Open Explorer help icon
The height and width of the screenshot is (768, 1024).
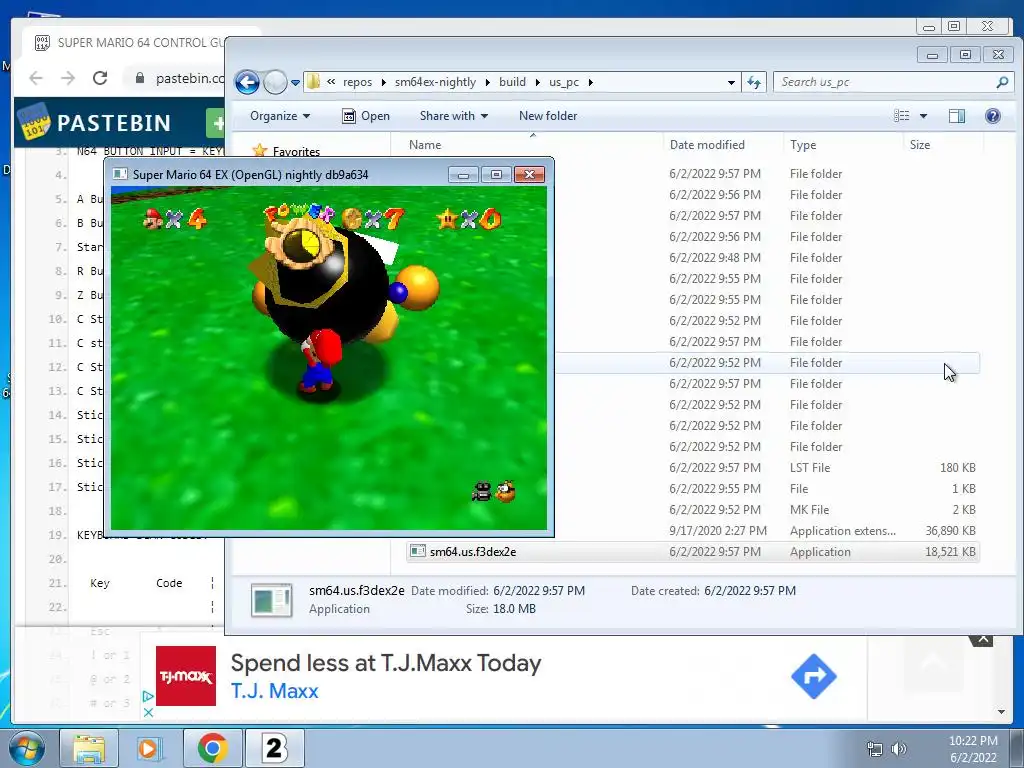click(993, 116)
